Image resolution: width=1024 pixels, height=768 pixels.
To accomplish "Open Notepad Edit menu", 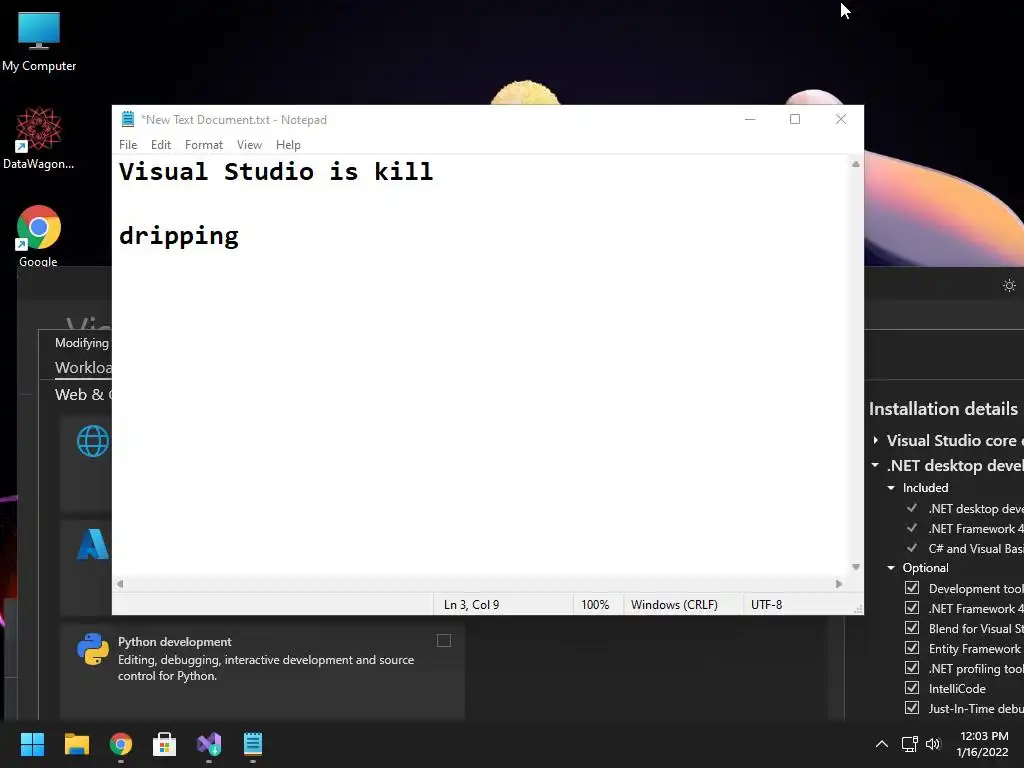I will 161,144.
